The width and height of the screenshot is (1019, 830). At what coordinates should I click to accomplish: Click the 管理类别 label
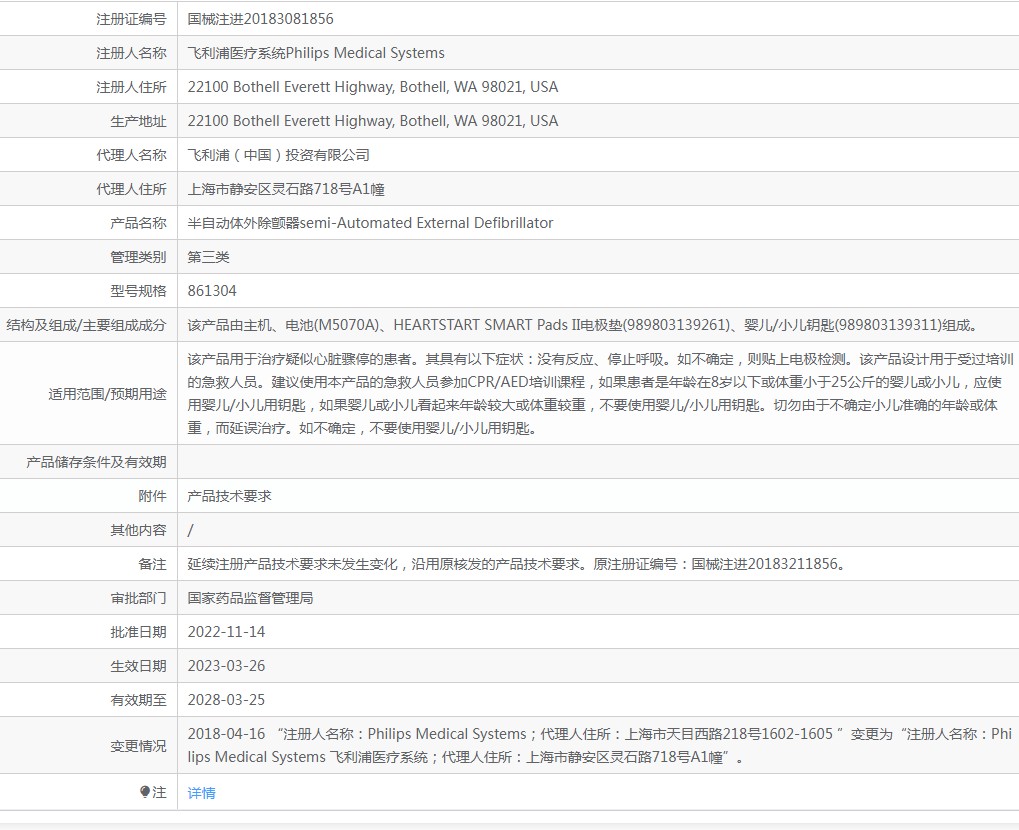point(138,257)
